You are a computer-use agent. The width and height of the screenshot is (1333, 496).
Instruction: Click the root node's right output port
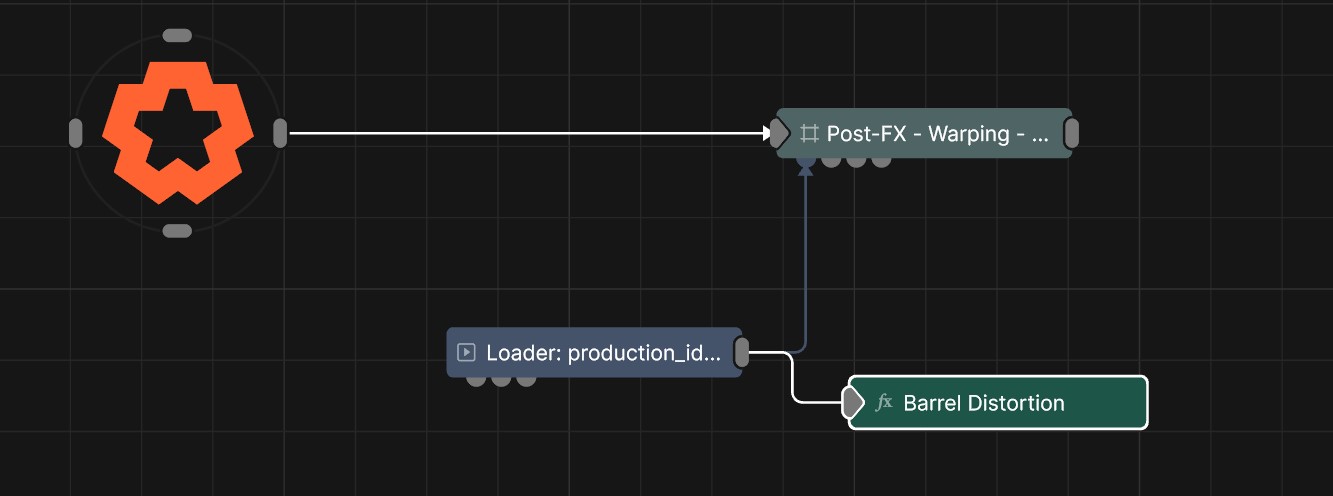[x=280, y=133]
